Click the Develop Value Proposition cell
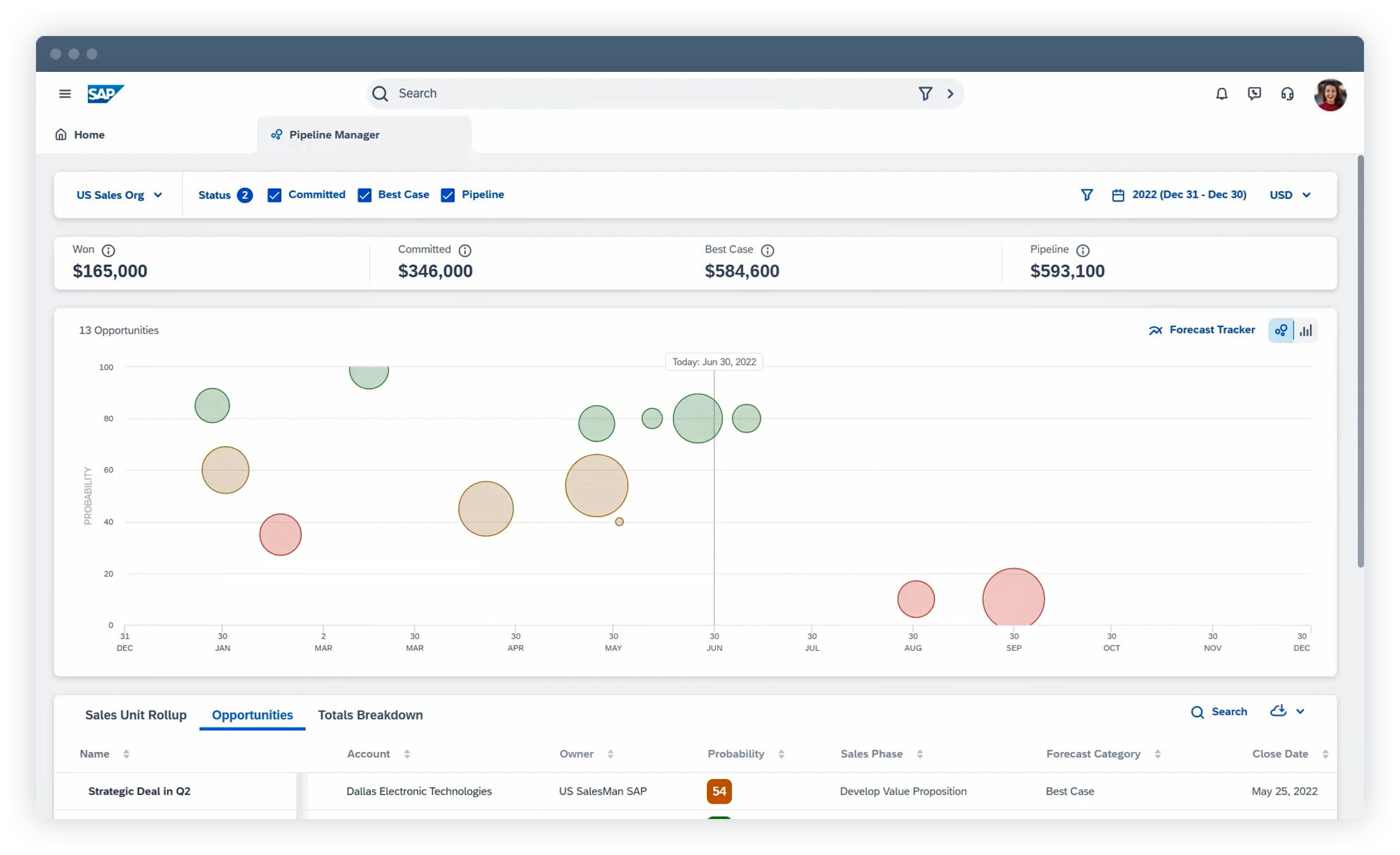 [x=903, y=791]
